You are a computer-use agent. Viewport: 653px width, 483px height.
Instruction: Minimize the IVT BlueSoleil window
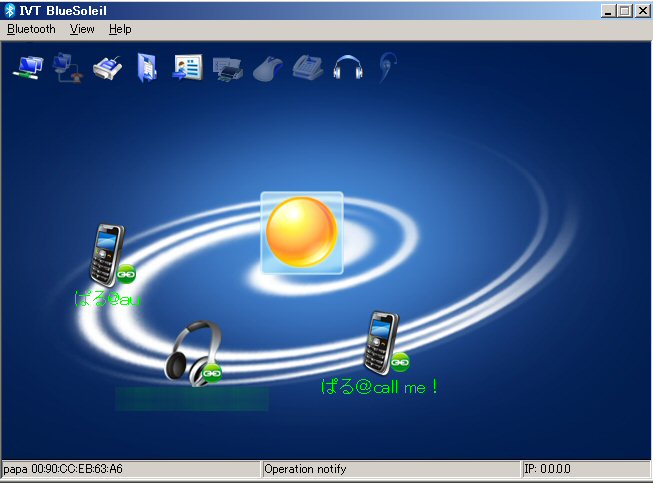[x=608, y=11]
